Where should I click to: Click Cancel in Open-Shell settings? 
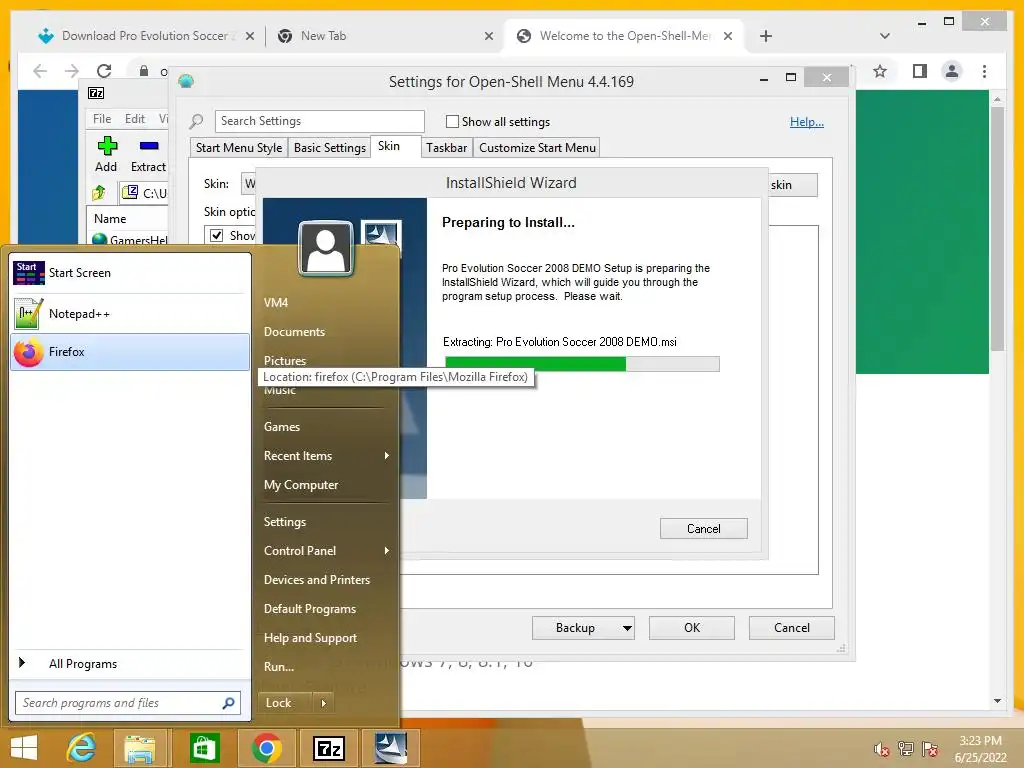click(x=792, y=628)
